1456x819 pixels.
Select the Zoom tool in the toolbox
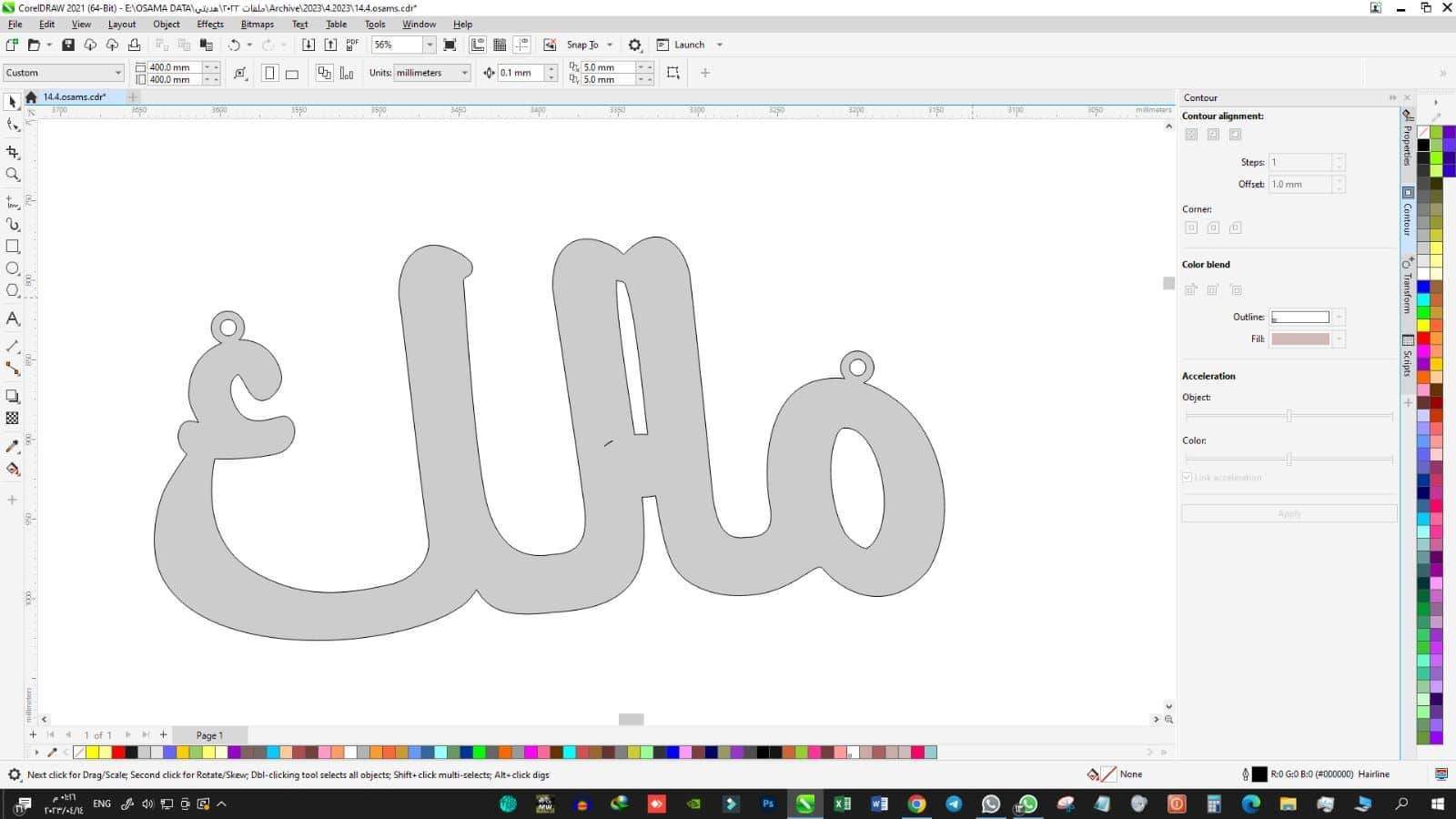click(x=13, y=175)
